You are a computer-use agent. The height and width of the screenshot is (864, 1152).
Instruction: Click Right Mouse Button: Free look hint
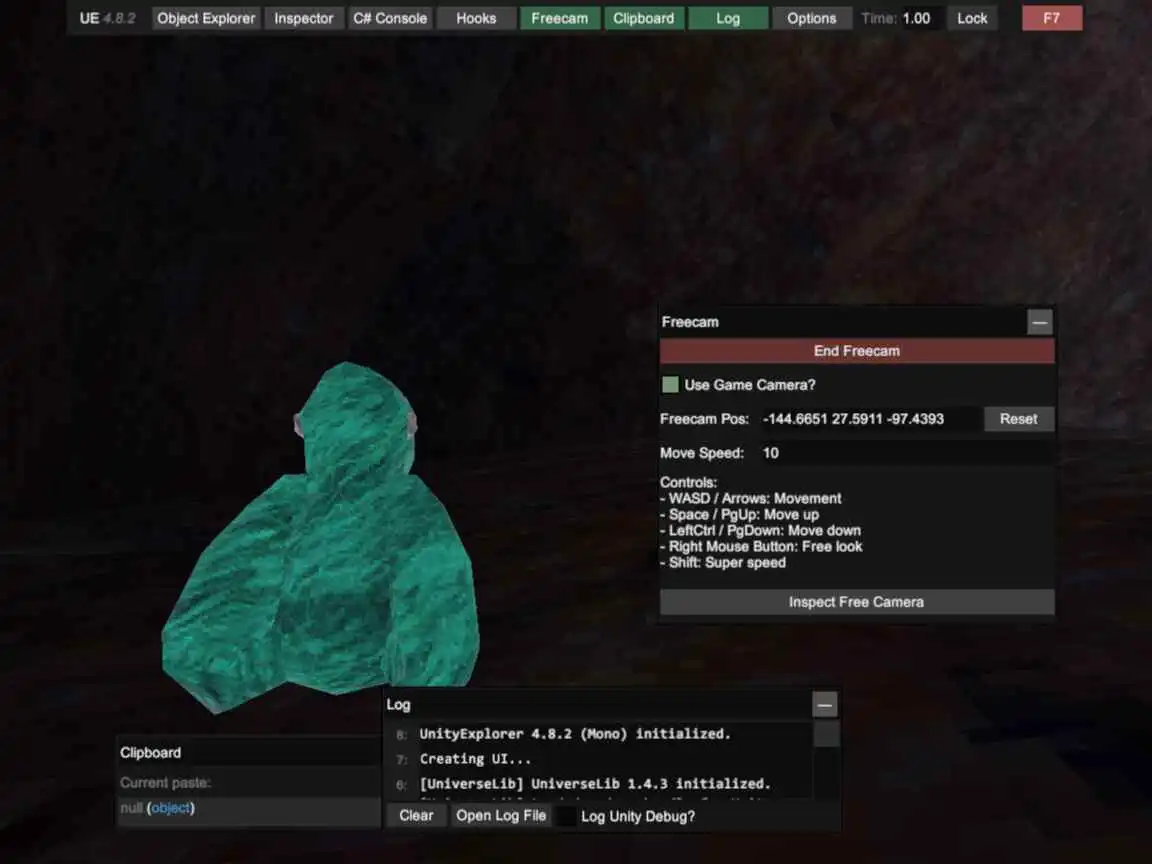(x=762, y=547)
